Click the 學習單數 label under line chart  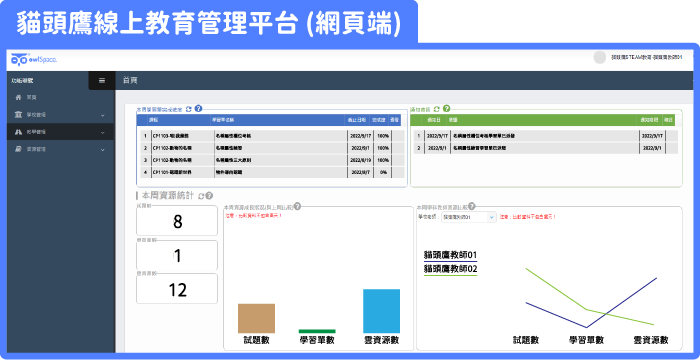tap(586, 340)
